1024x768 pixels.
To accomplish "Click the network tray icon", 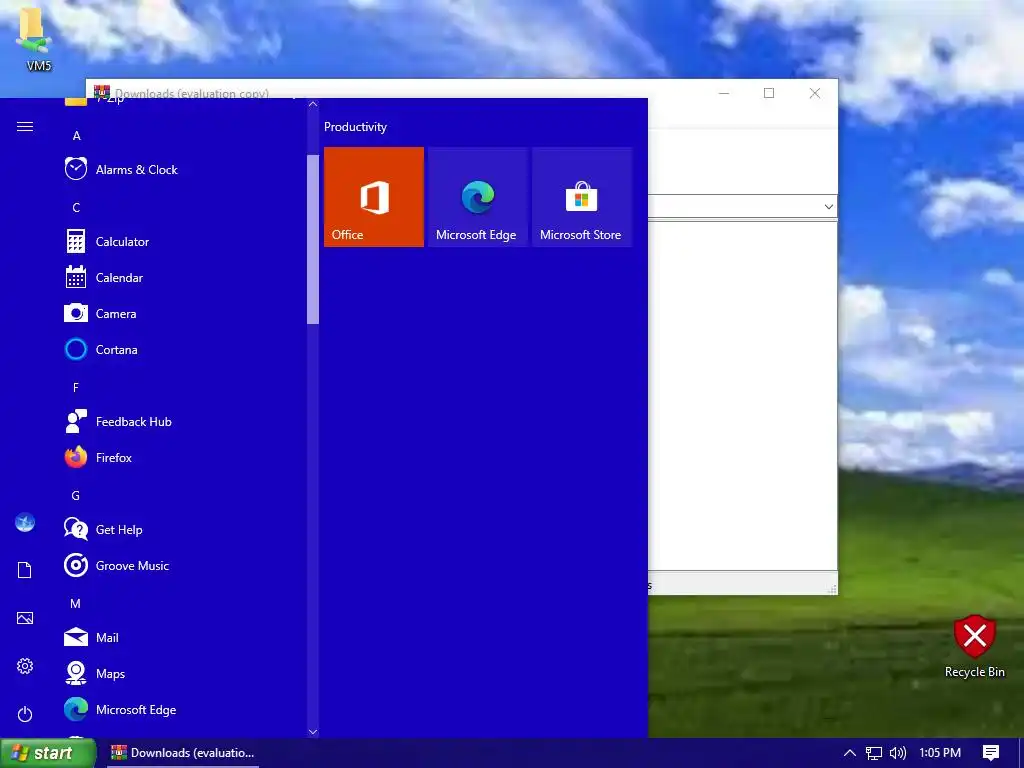I will click(874, 753).
